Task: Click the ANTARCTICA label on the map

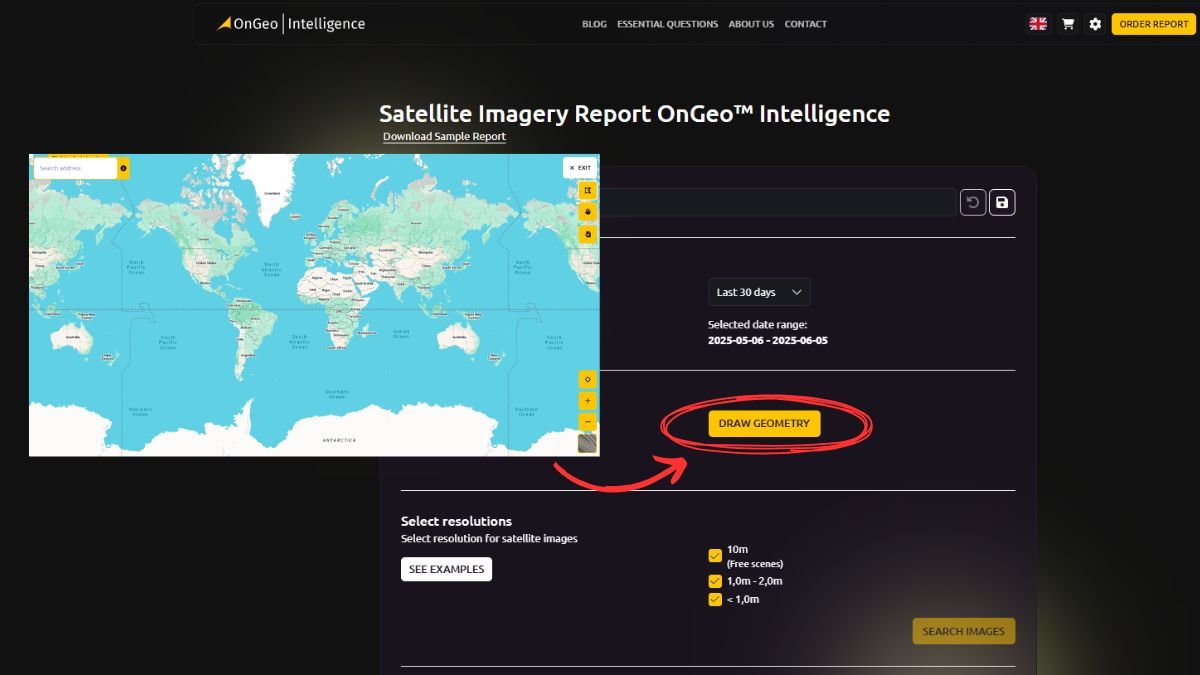Action: tap(339, 440)
